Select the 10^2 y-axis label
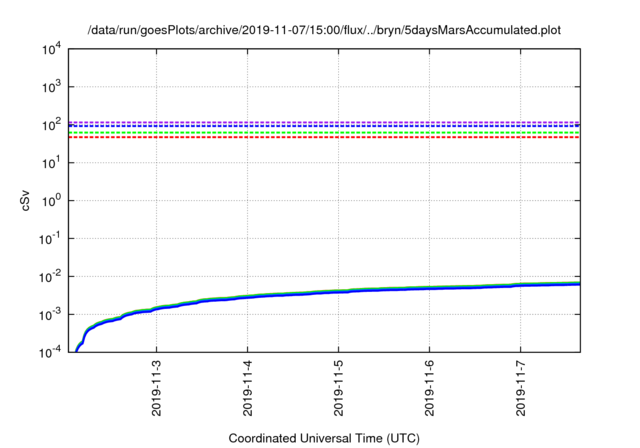The width and height of the screenshot is (640, 448). pyautogui.click(x=51, y=124)
